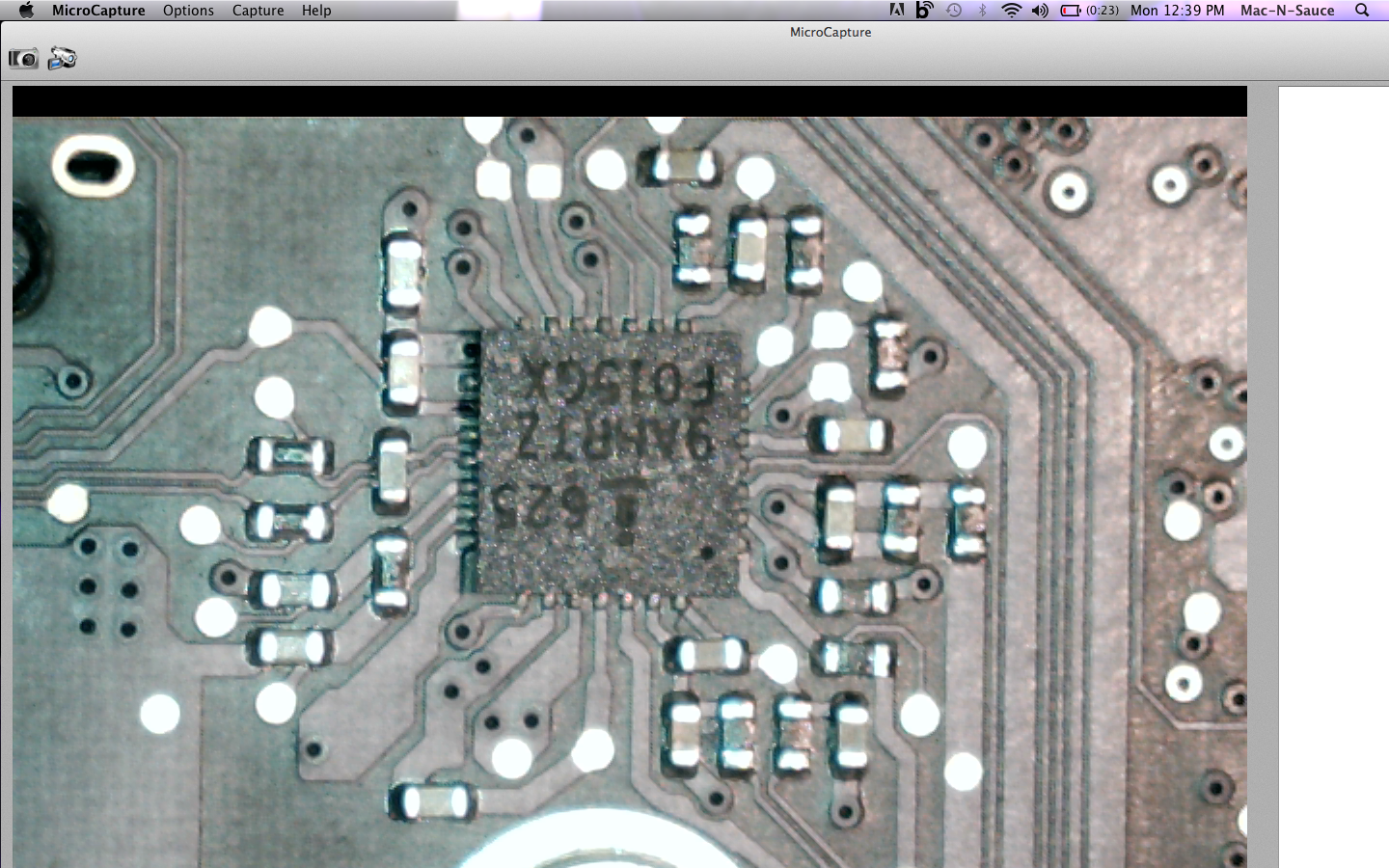Open the Apple menu

26,10
